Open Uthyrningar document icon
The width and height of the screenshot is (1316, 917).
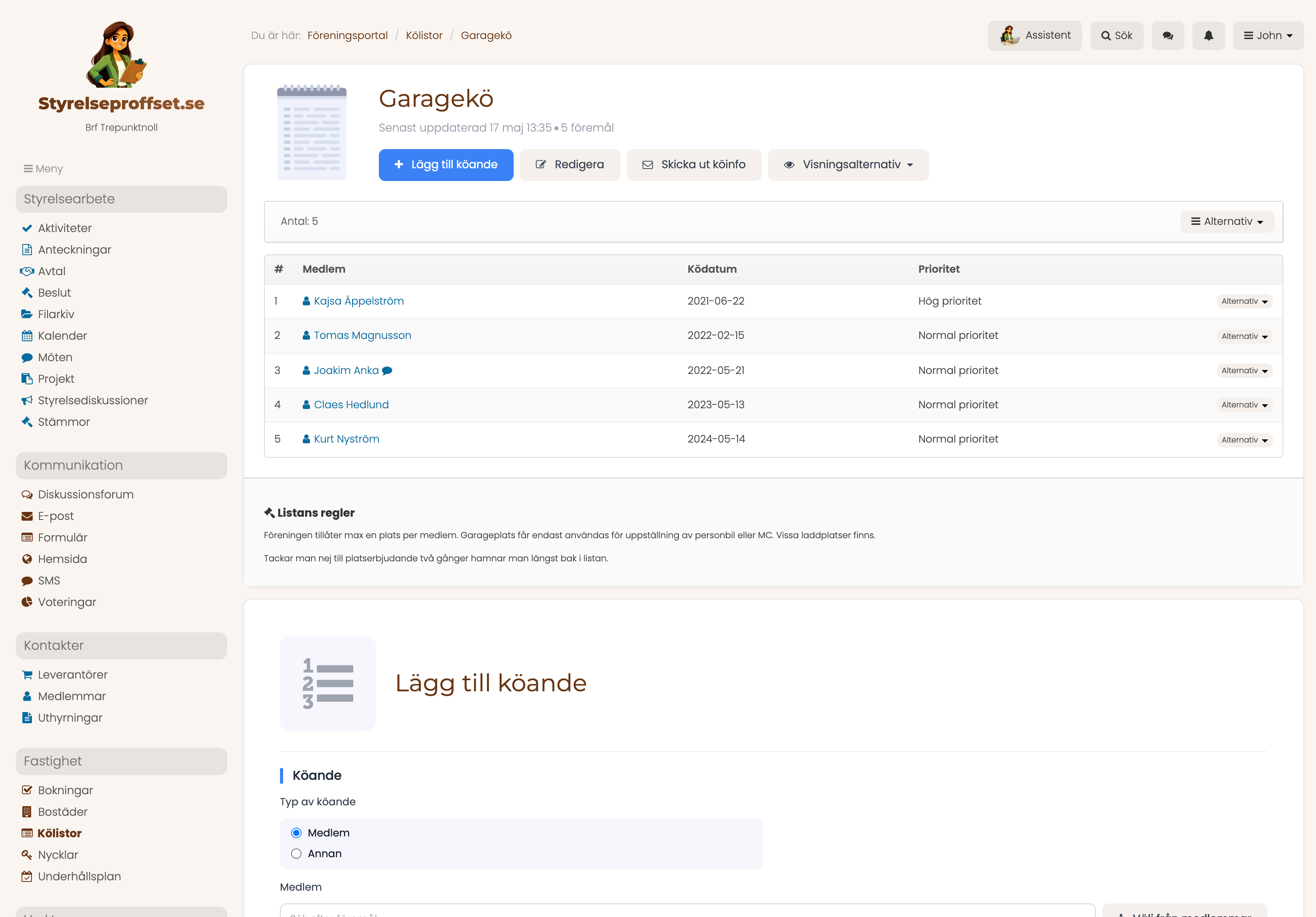[x=27, y=718]
